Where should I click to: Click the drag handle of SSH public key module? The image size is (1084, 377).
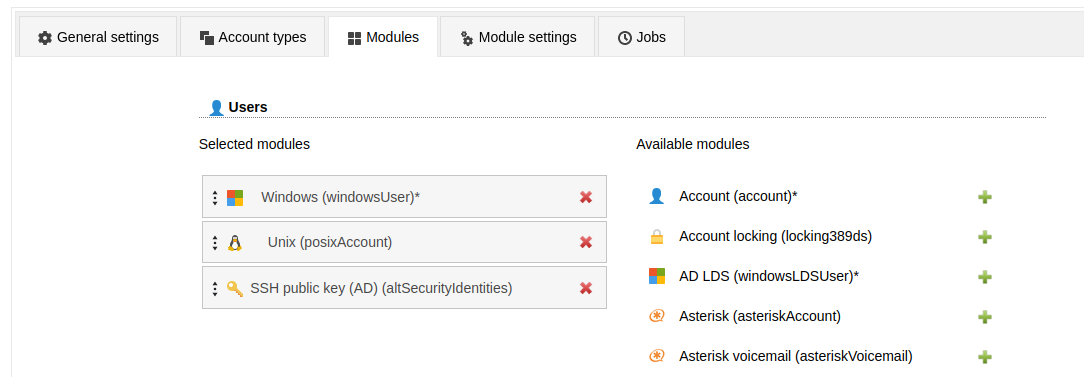point(215,288)
